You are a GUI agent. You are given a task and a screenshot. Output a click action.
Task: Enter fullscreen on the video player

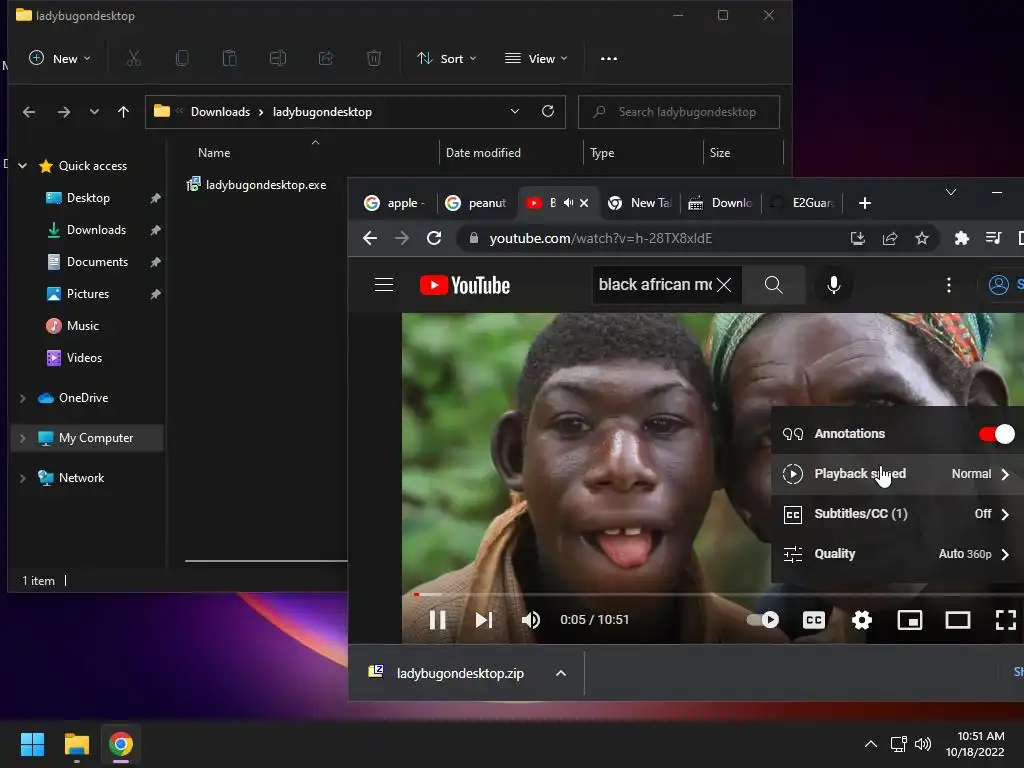[x=1006, y=620]
